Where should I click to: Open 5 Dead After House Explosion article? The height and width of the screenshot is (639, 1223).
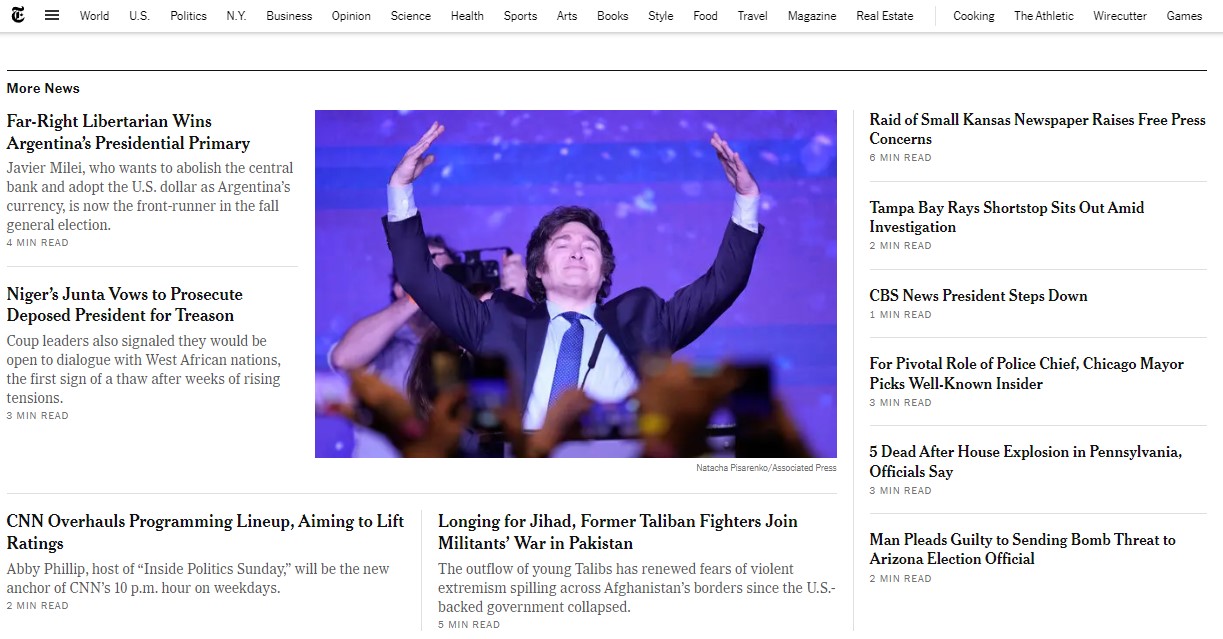(1025, 461)
